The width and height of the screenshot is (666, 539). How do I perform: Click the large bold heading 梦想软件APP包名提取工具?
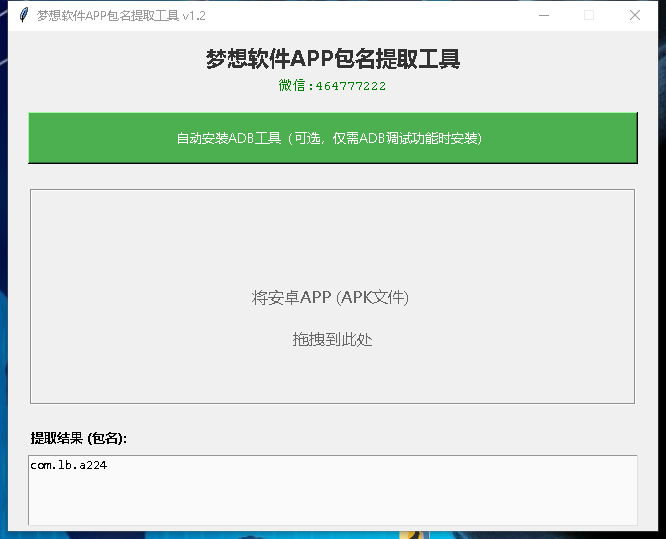coord(332,59)
